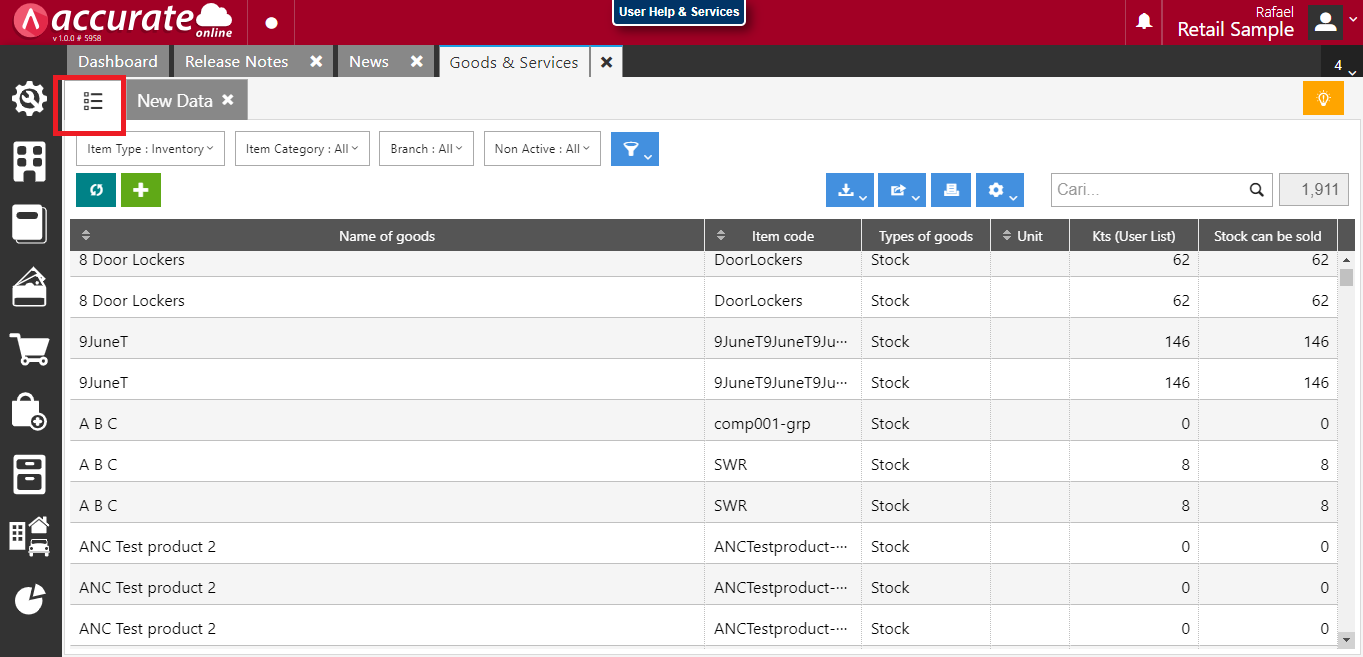Sort by Unit column header

point(1030,236)
